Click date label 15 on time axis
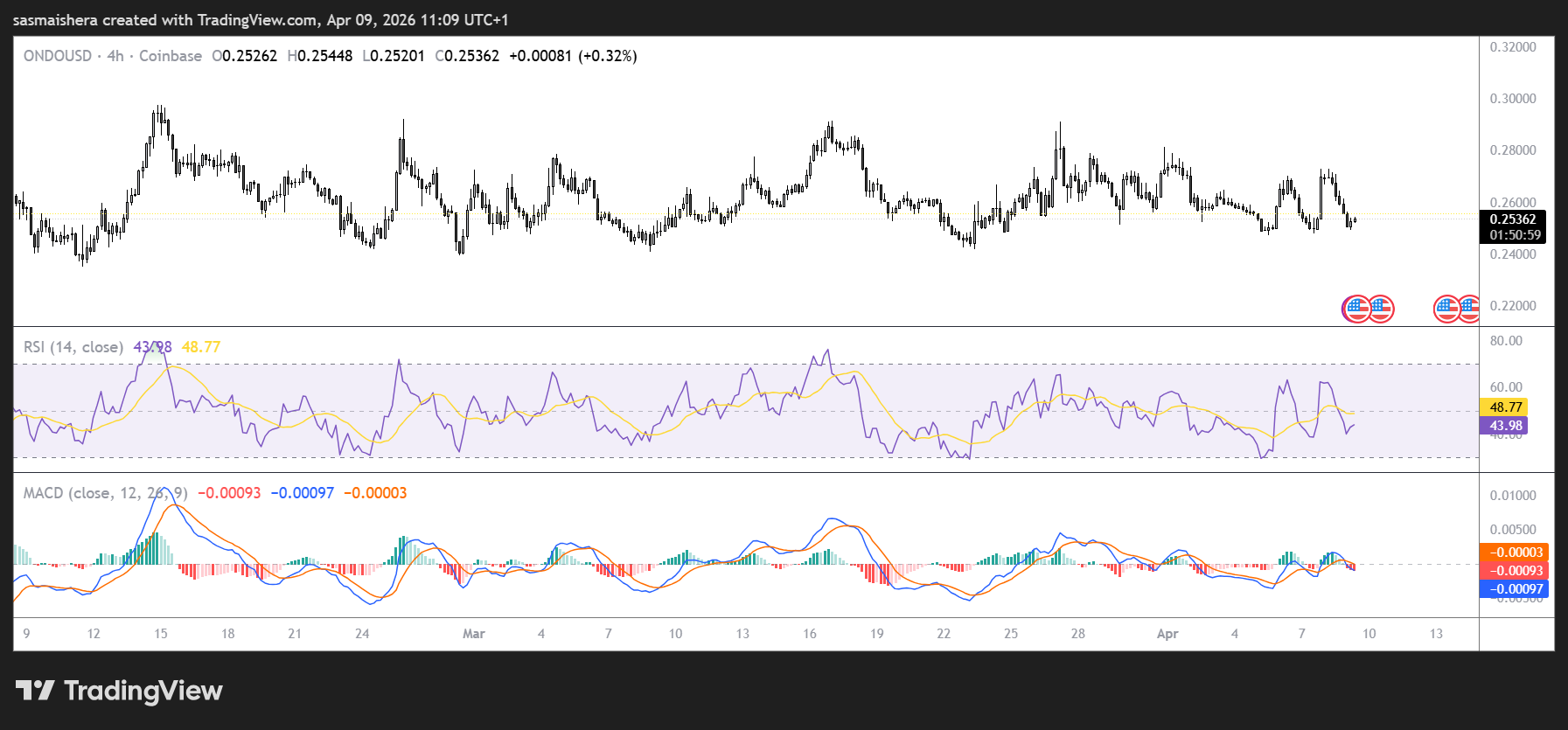Image resolution: width=1568 pixels, height=730 pixels. (161, 634)
